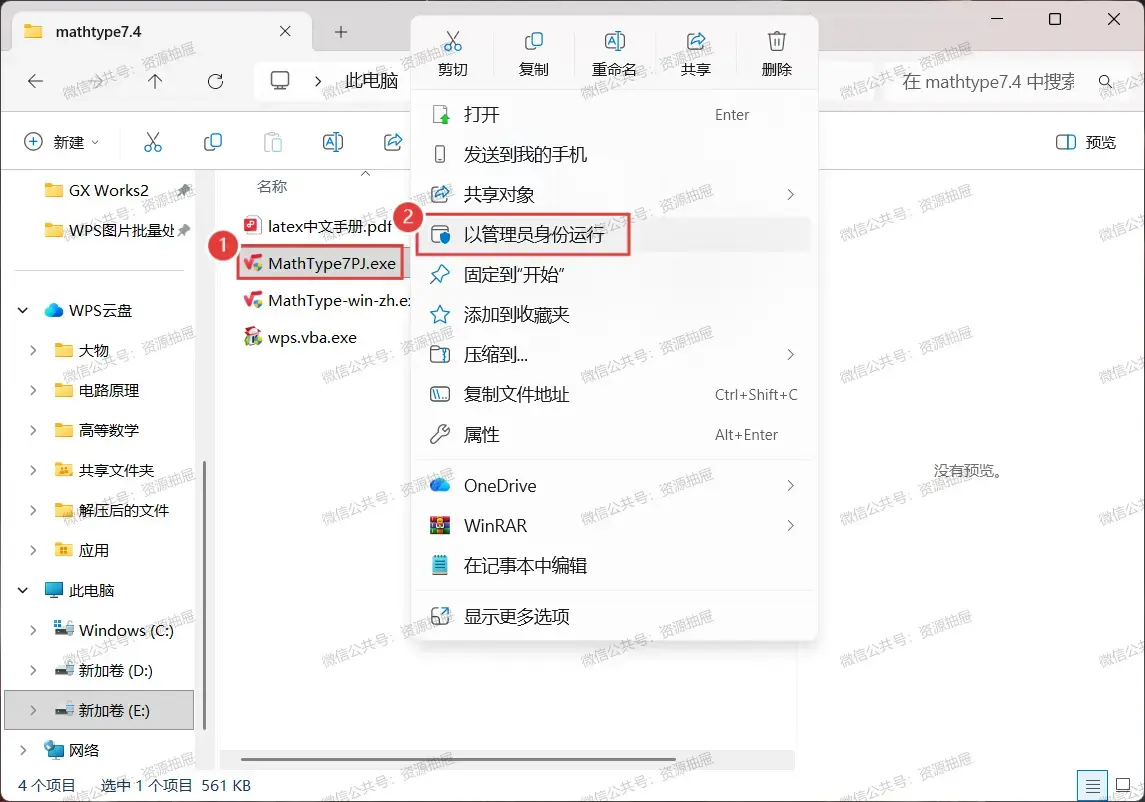Viewport: 1145px width, 802px height.
Task: Click the search magnifier icon
Action: (x=1106, y=81)
